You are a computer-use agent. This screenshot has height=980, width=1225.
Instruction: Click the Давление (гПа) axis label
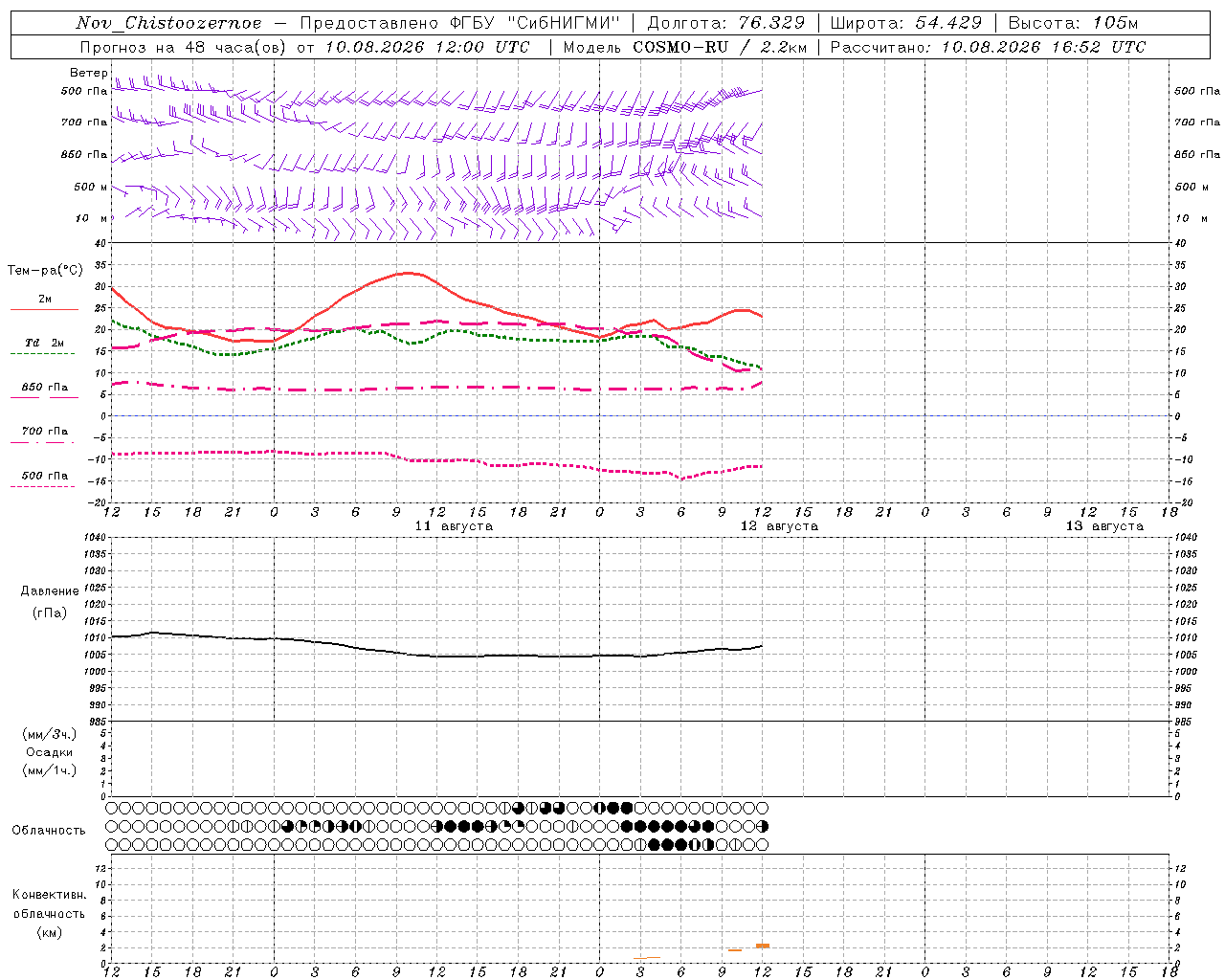click(49, 602)
